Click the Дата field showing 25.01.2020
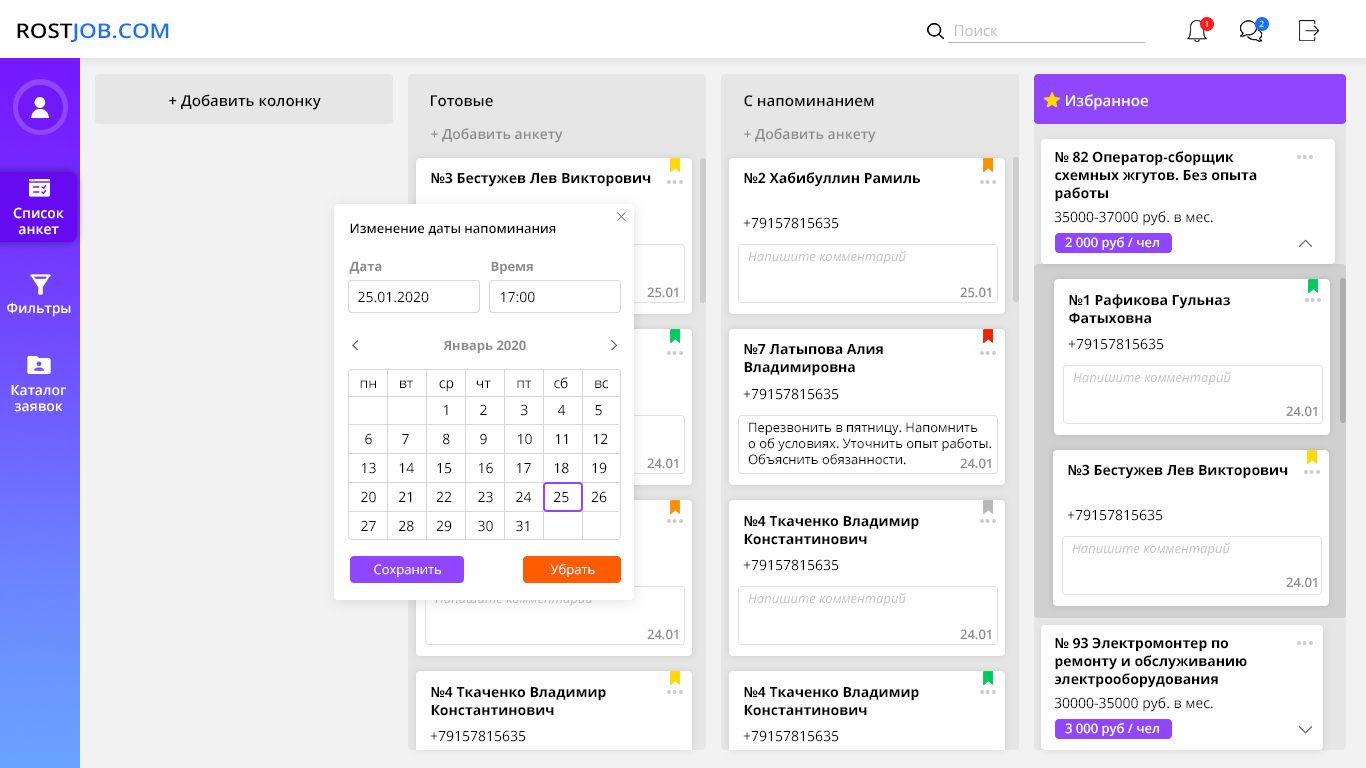This screenshot has height=768, width=1366. tap(414, 297)
